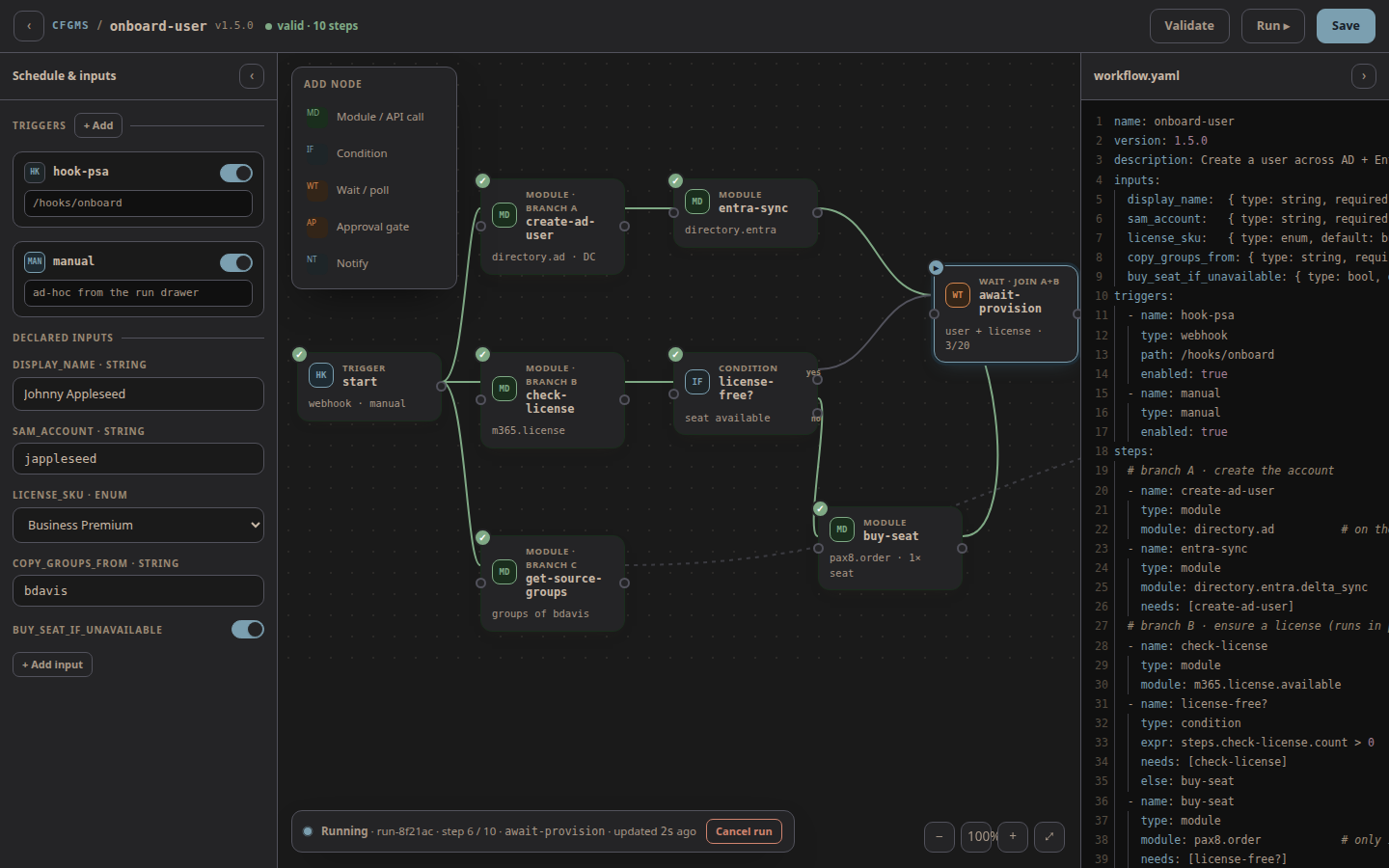Zoom out the canvas with minus button
The height and width of the screenshot is (868, 1389).
click(940, 837)
